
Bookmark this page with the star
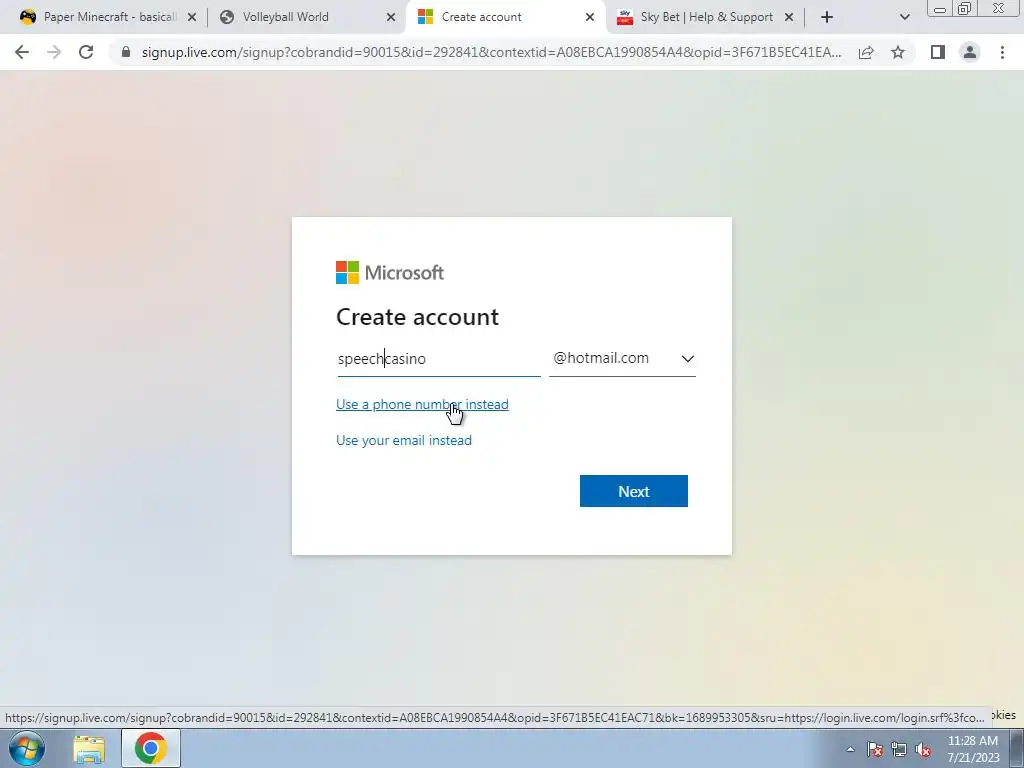[x=898, y=52]
